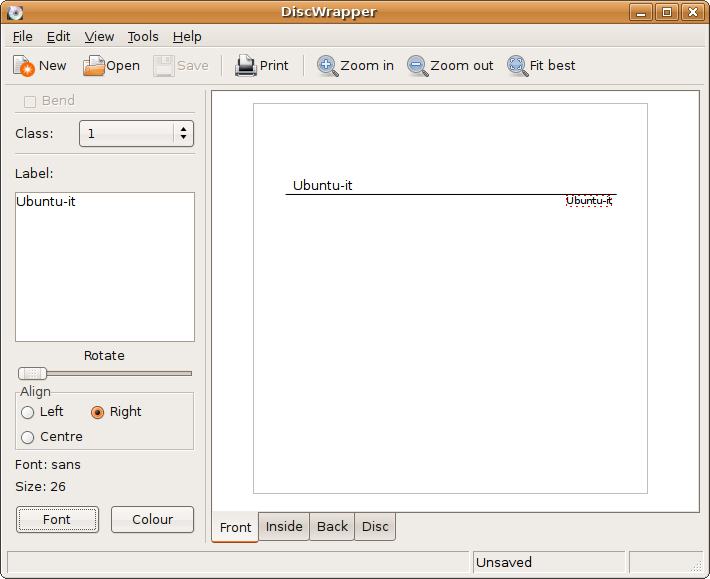The width and height of the screenshot is (710, 579).
Task: Switch to the Disc tab
Action: click(375, 527)
